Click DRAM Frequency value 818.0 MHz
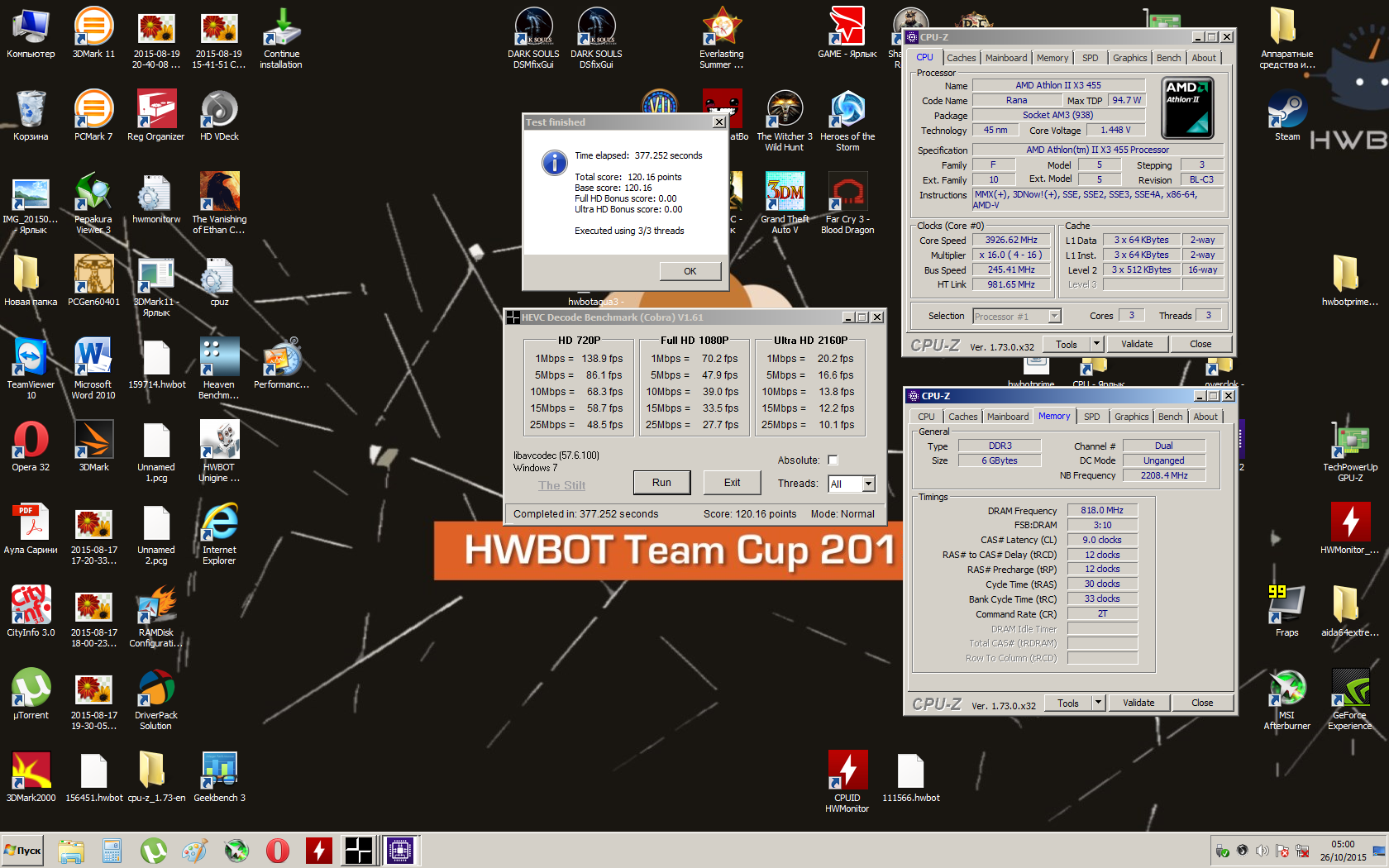Screen dimensions: 1389x868 click(1102, 510)
